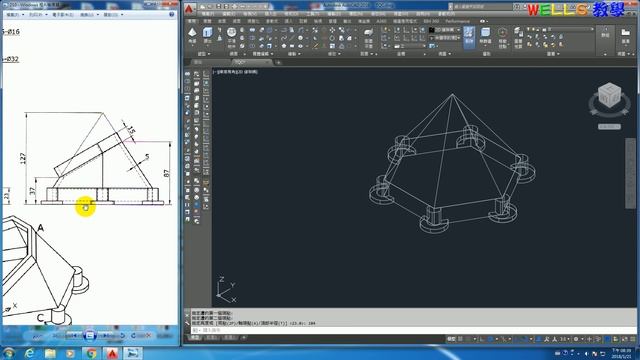Open the 工具(T) menu in AutoCAD
The height and width of the screenshot is (360, 640).
click(x=312, y=14)
